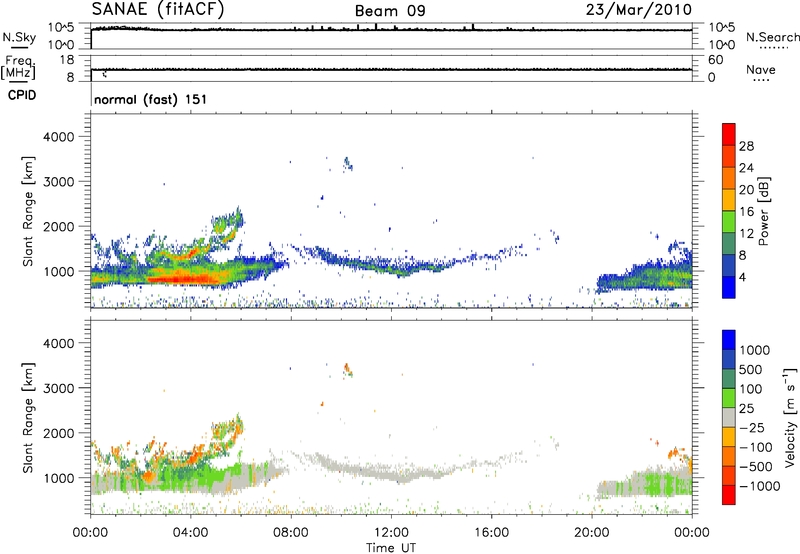Click the Power [dB] colorbar label
The image size is (800, 554).
tap(763, 211)
